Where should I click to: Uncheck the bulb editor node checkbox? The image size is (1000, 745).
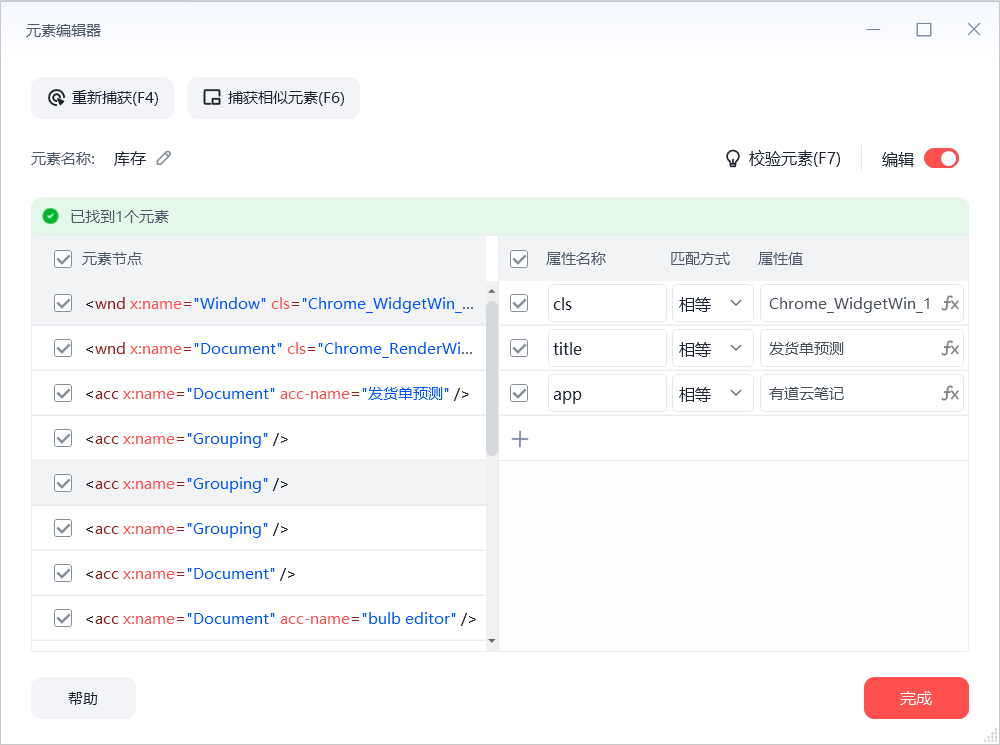tap(63, 618)
